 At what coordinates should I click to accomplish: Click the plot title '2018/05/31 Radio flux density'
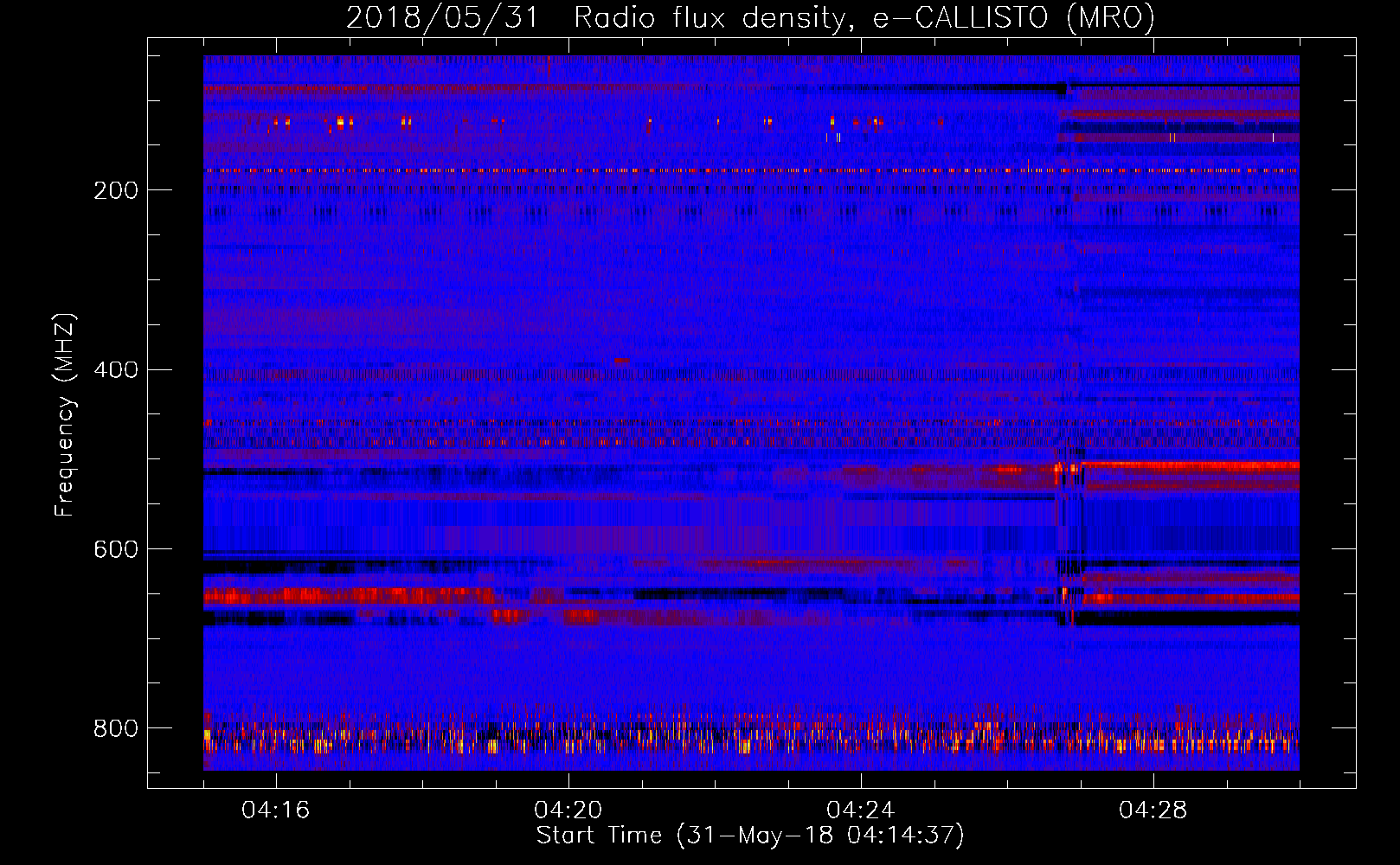[x=750, y=18]
